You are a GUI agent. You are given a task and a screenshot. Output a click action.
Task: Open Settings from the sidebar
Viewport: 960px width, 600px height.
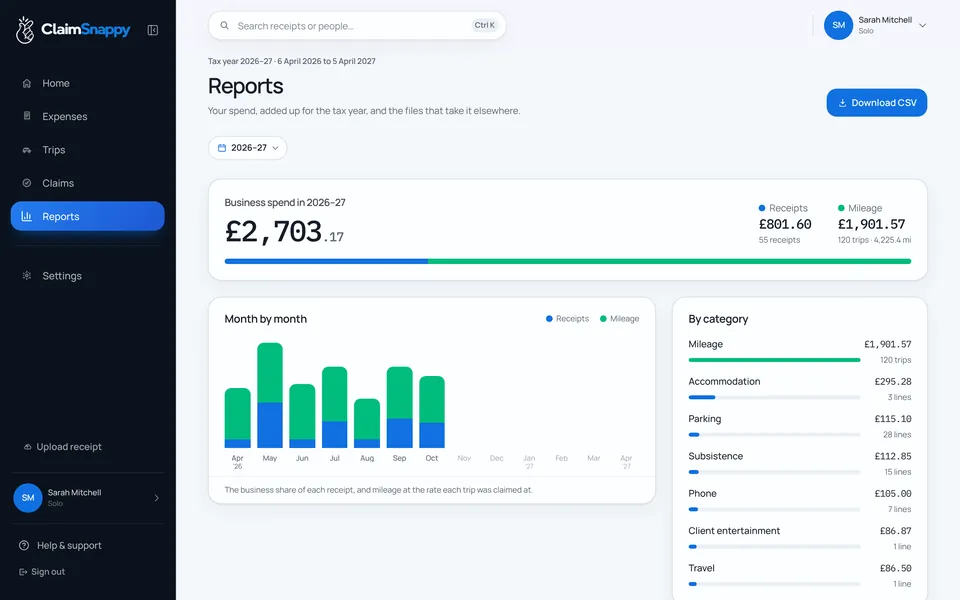(x=88, y=276)
